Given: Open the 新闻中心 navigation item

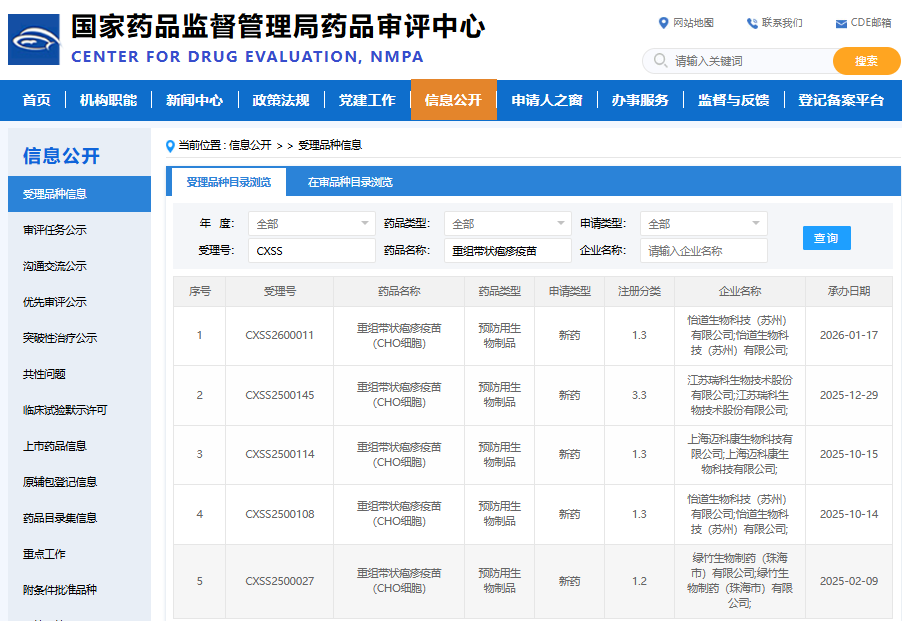Looking at the screenshot, I should click(x=194, y=100).
